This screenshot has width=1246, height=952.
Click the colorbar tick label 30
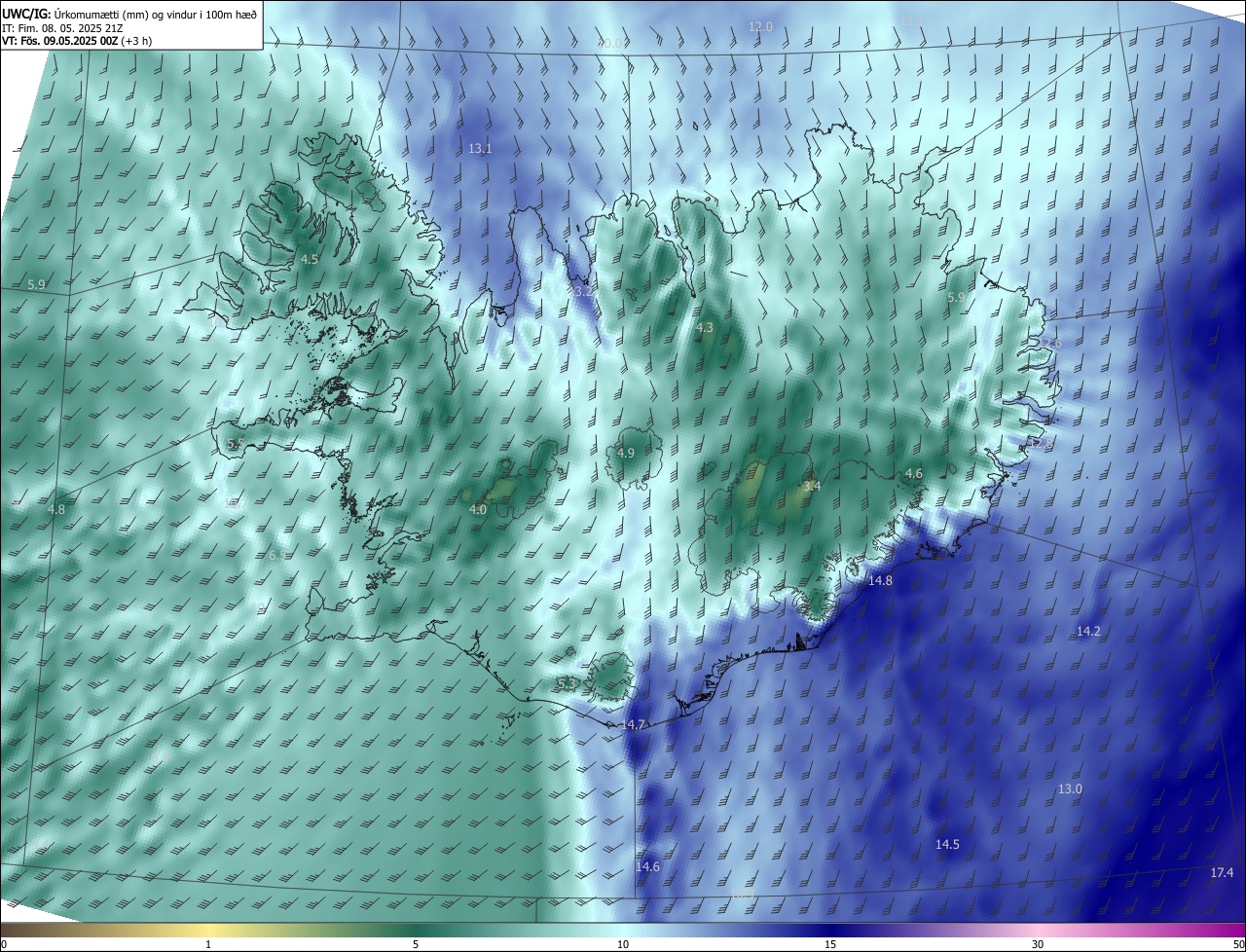click(x=1038, y=944)
